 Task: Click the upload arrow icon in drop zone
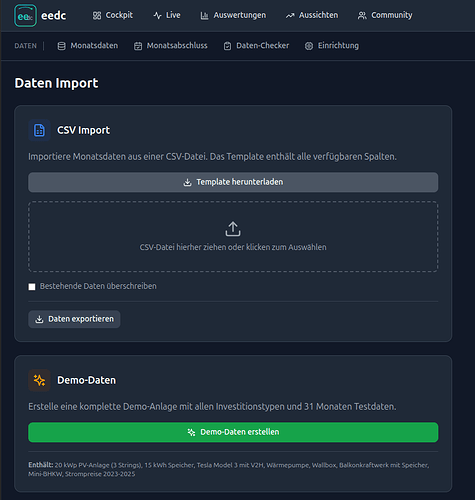coord(233,229)
